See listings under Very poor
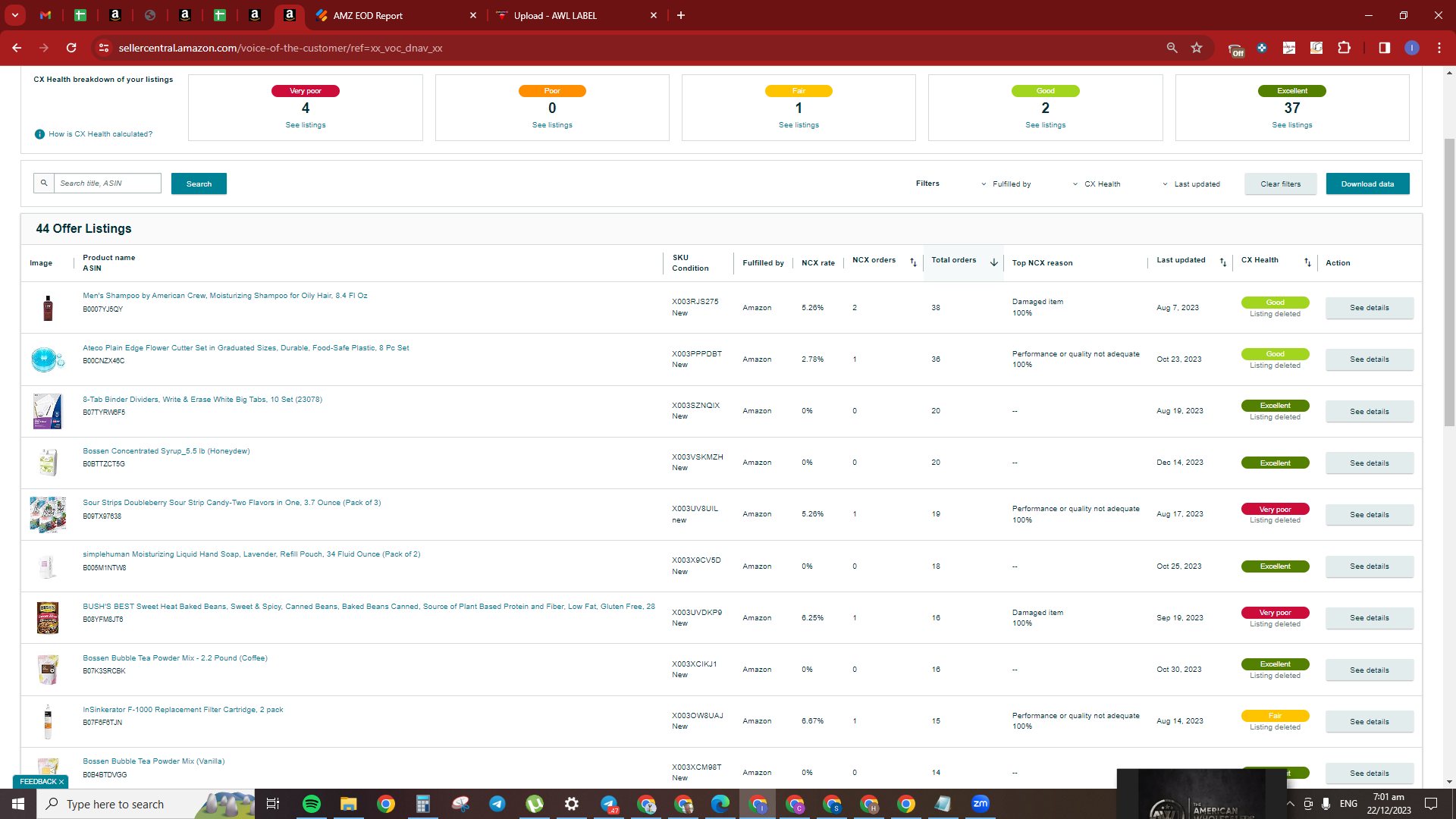Viewport: 1456px width, 819px height. (x=306, y=125)
